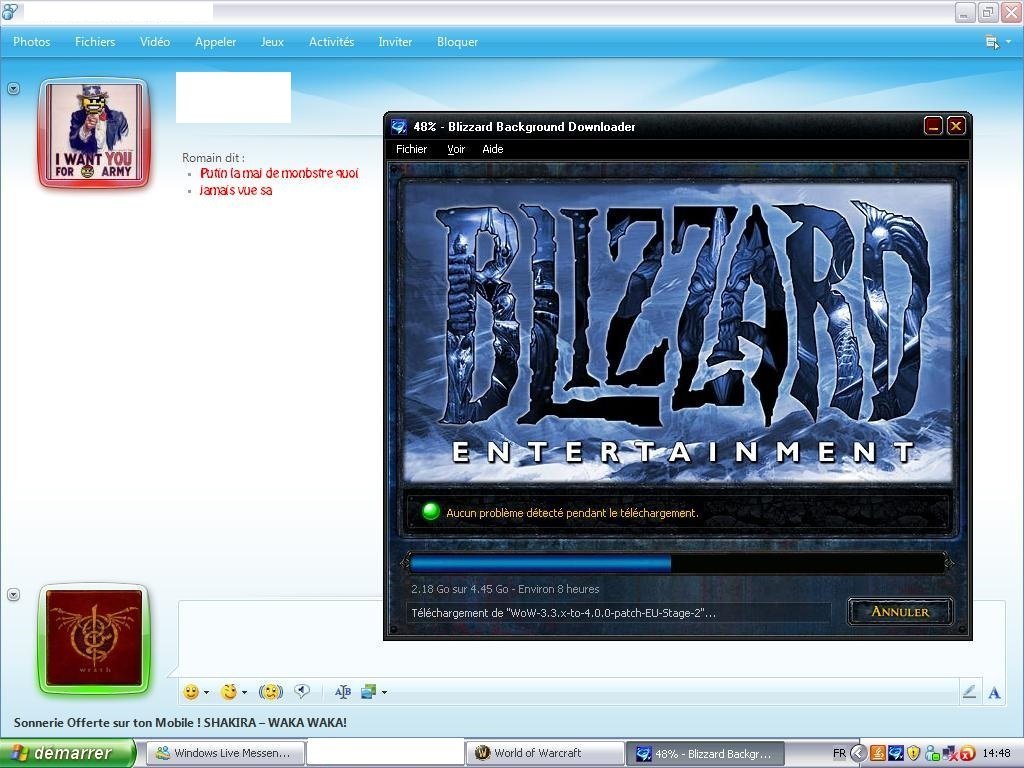Click the AB text formatting icon
Image resolution: width=1024 pixels, height=768 pixels.
point(343,692)
